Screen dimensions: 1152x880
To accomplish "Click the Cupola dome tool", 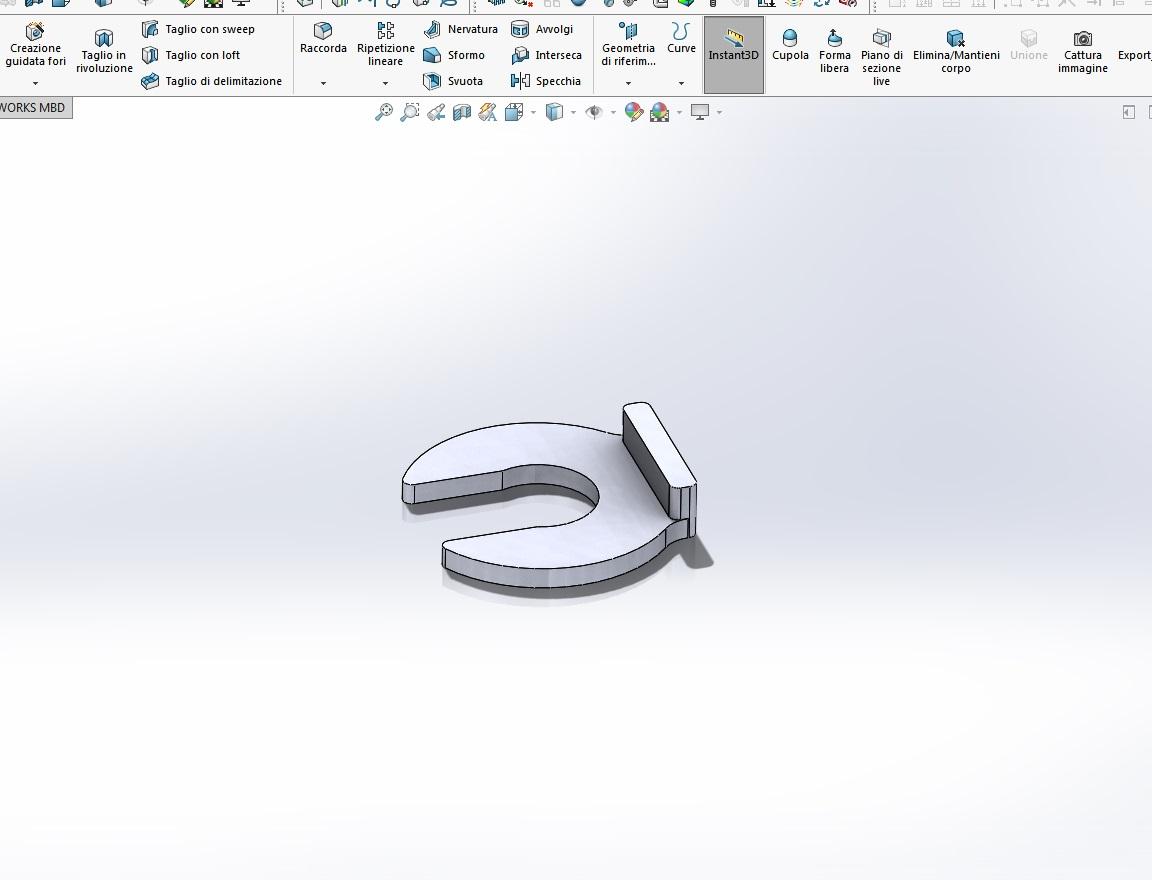I will (x=790, y=46).
